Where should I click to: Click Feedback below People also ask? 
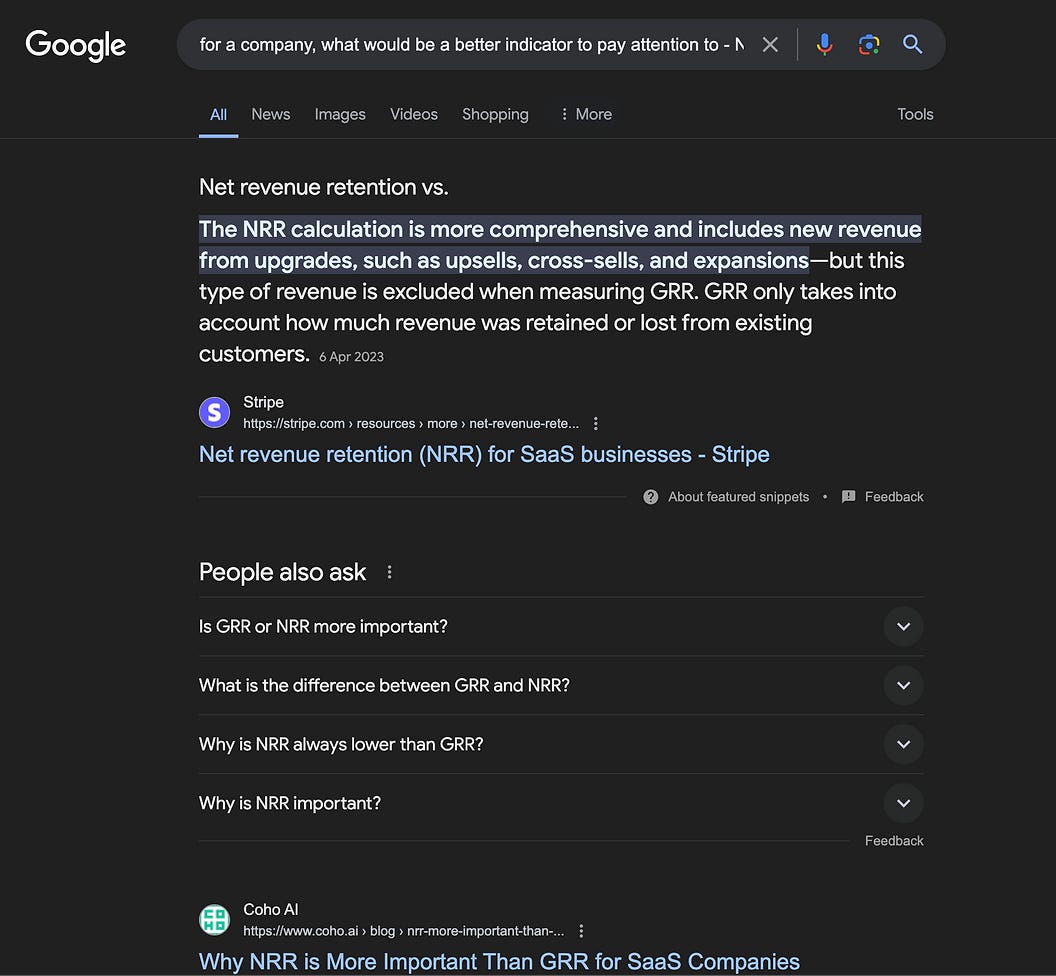(x=894, y=841)
